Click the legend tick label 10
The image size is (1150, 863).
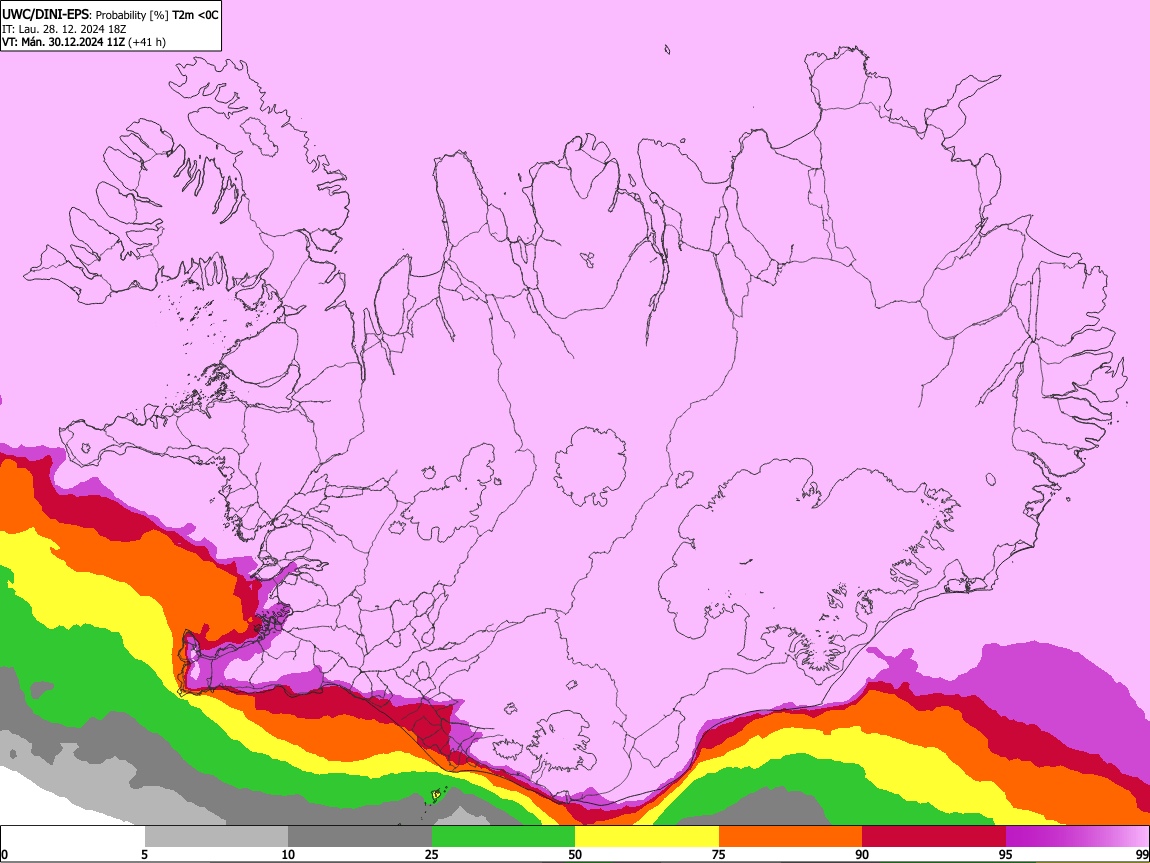pos(288,855)
